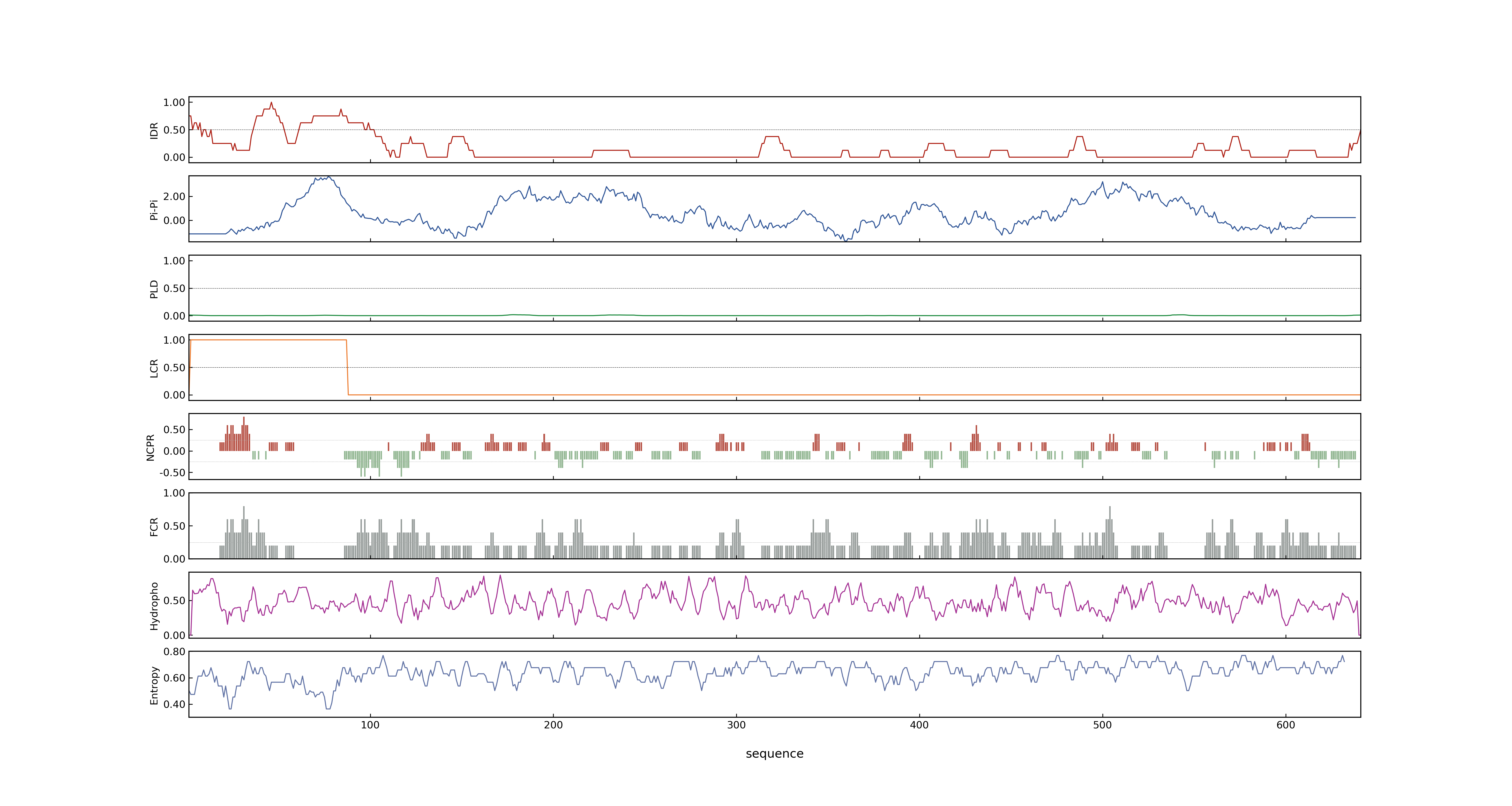Viewport: 1512px width, 806px height.
Task: Select x-axis tick label 400
Action: 919,725
